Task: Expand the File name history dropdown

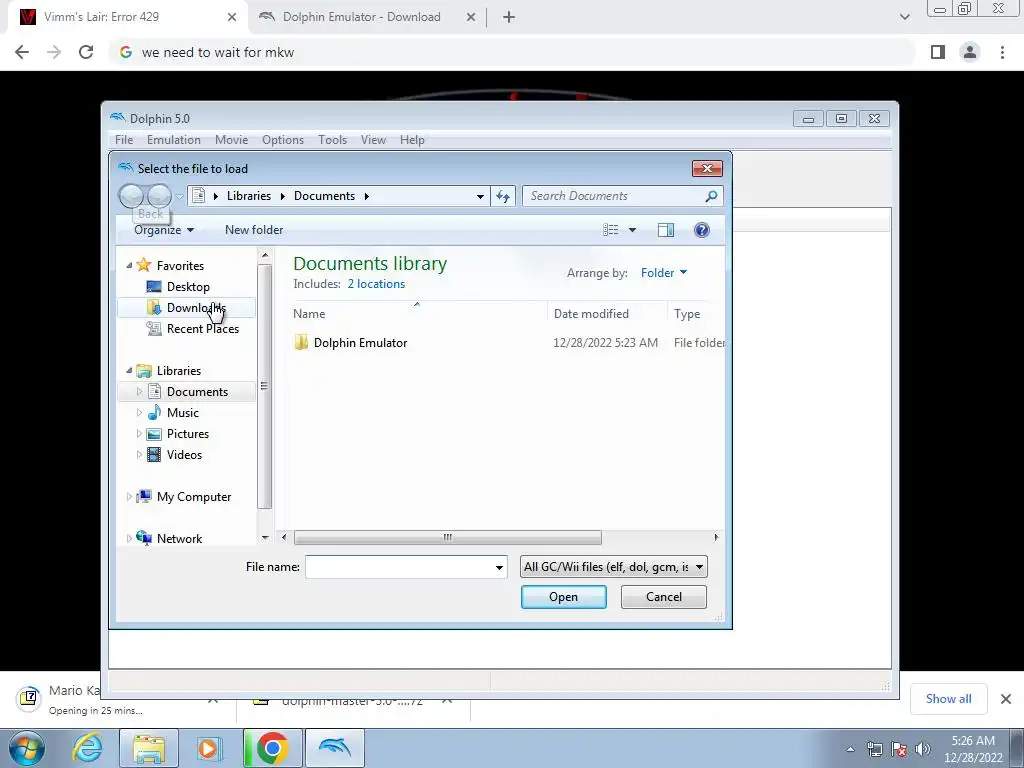Action: 499,568
